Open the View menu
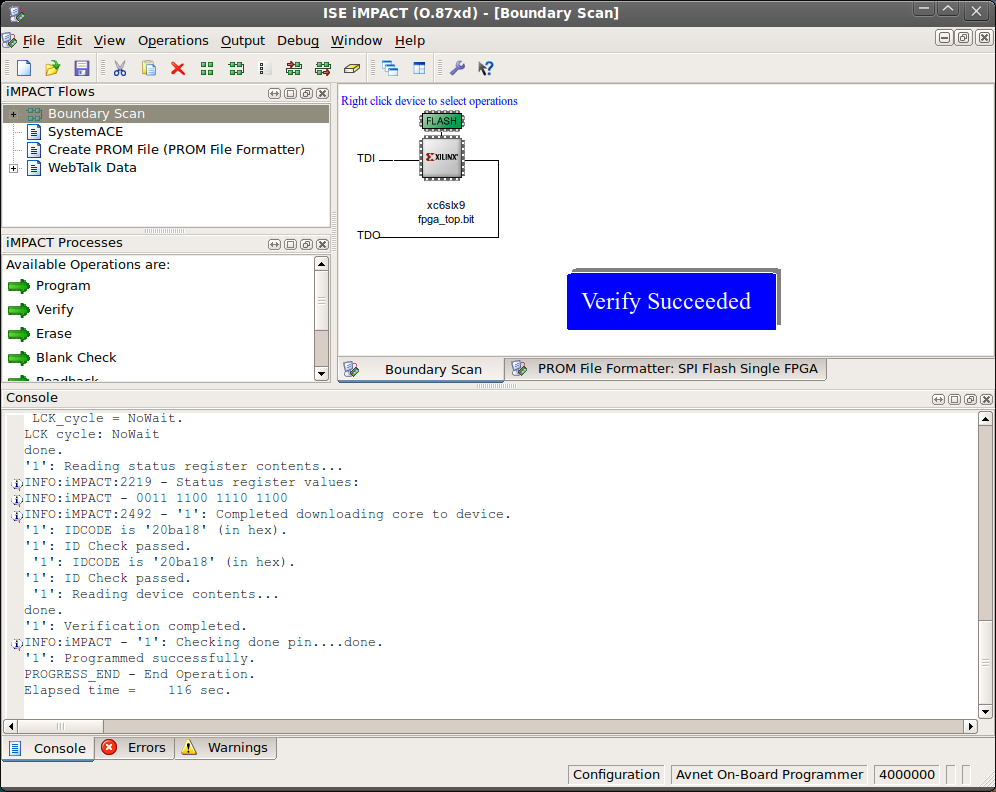 (109, 41)
